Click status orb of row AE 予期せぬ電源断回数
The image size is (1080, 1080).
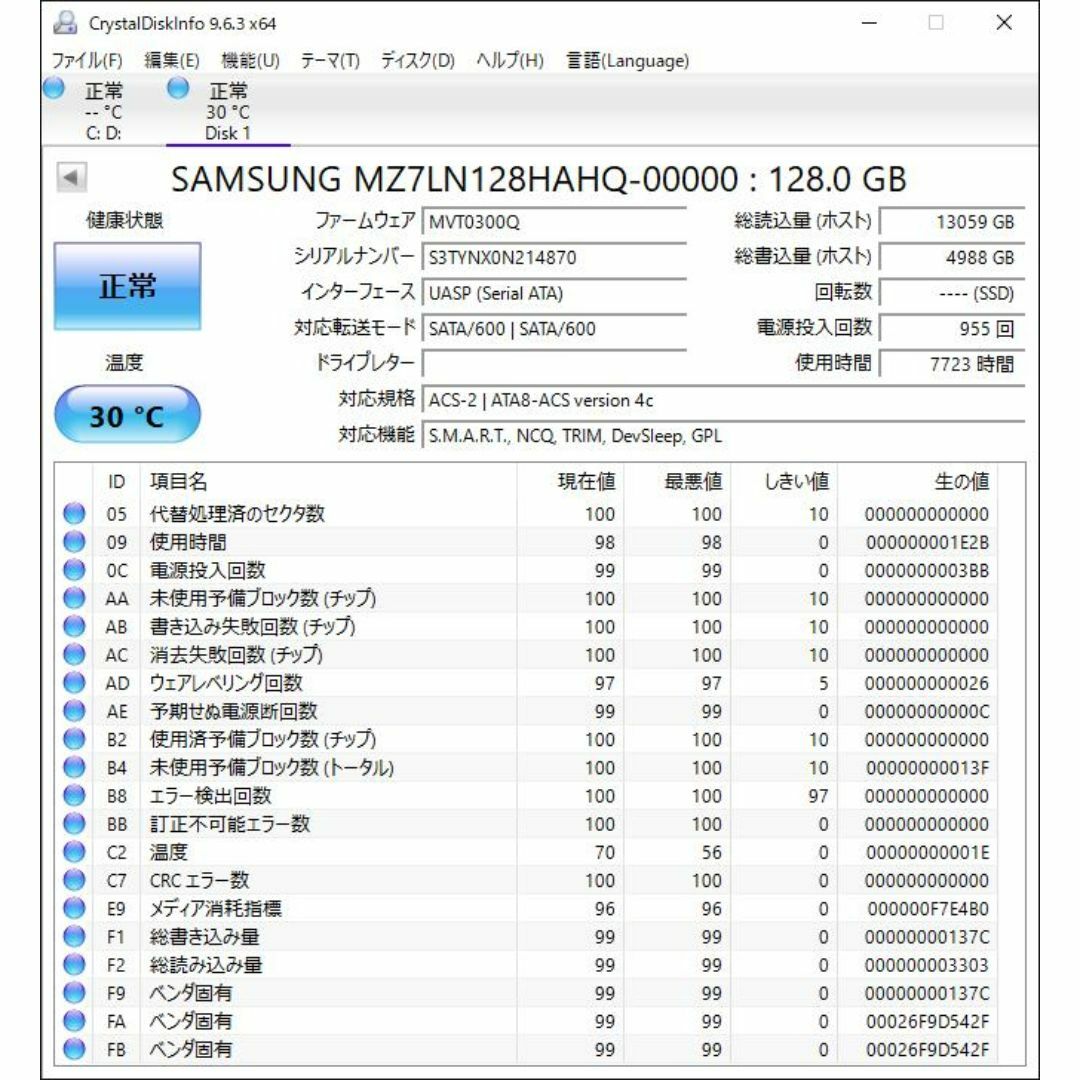pos(74,712)
